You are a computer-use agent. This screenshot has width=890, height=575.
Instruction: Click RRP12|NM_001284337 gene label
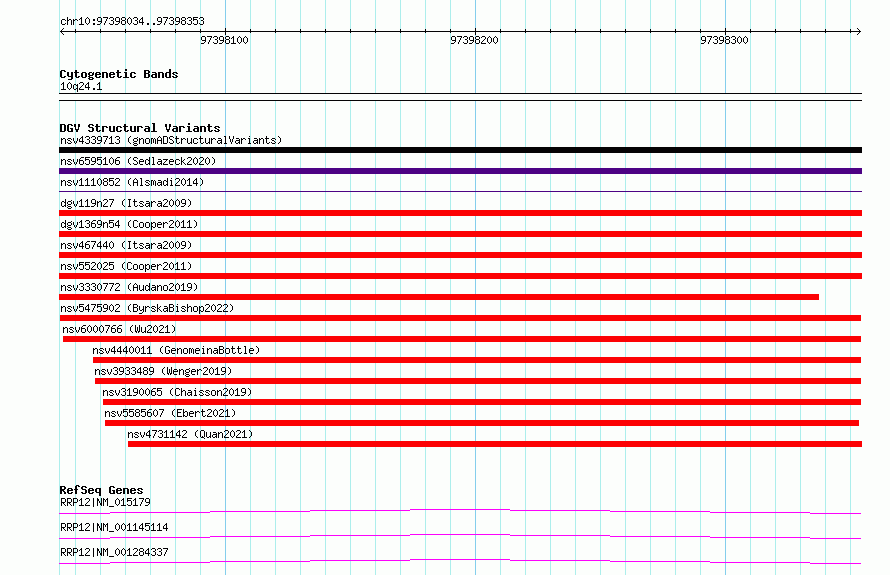(114, 552)
